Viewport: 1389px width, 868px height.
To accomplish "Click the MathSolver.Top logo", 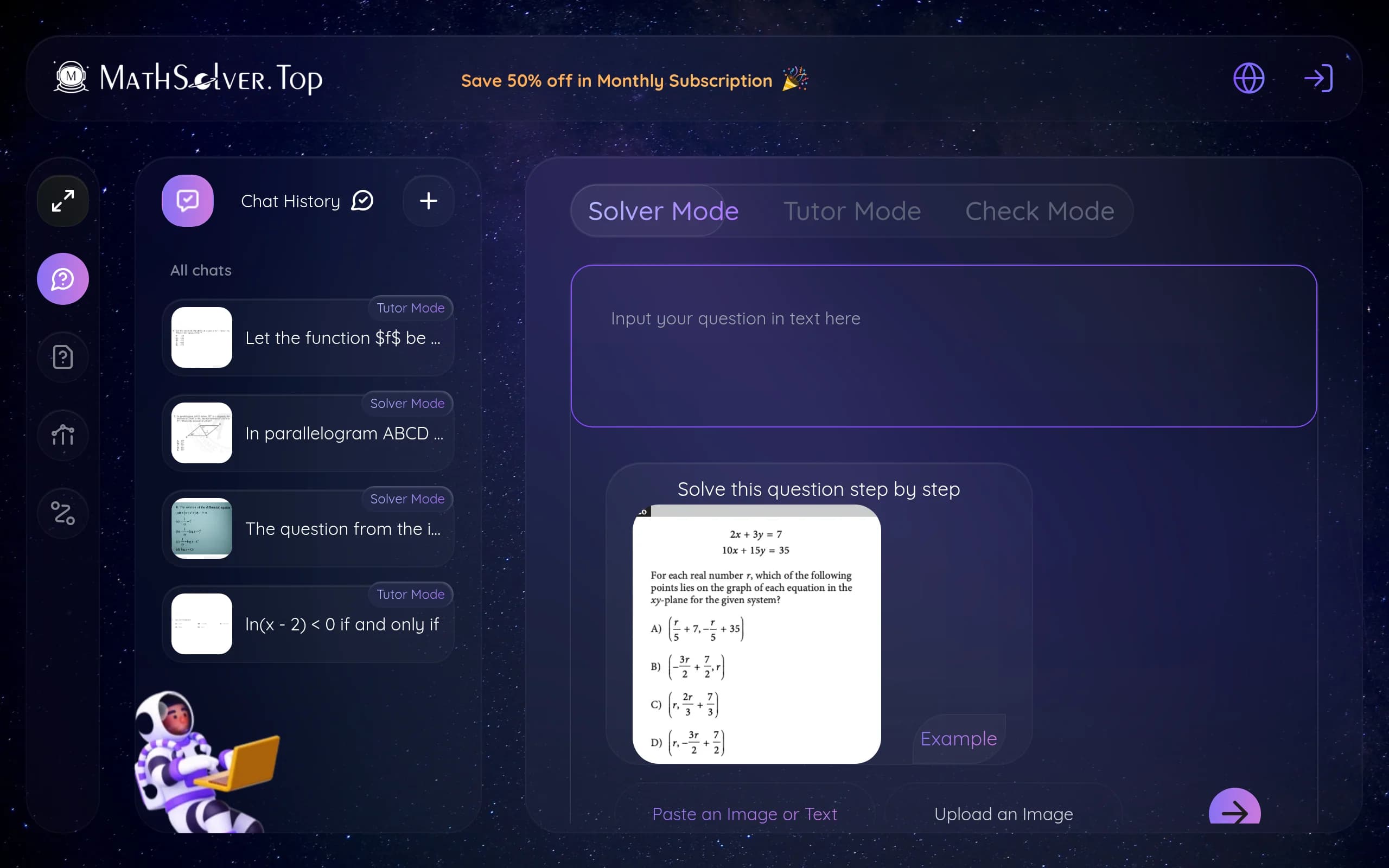I will [x=188, y=78].
